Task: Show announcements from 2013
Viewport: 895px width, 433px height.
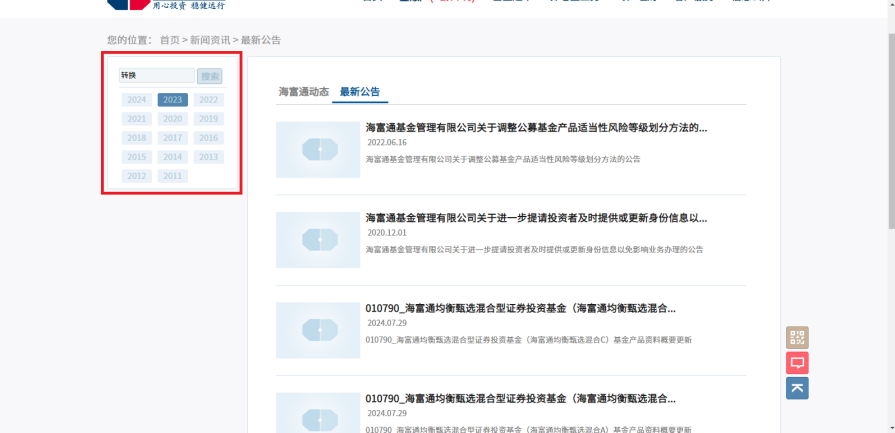Action: [x=208, y=157]
